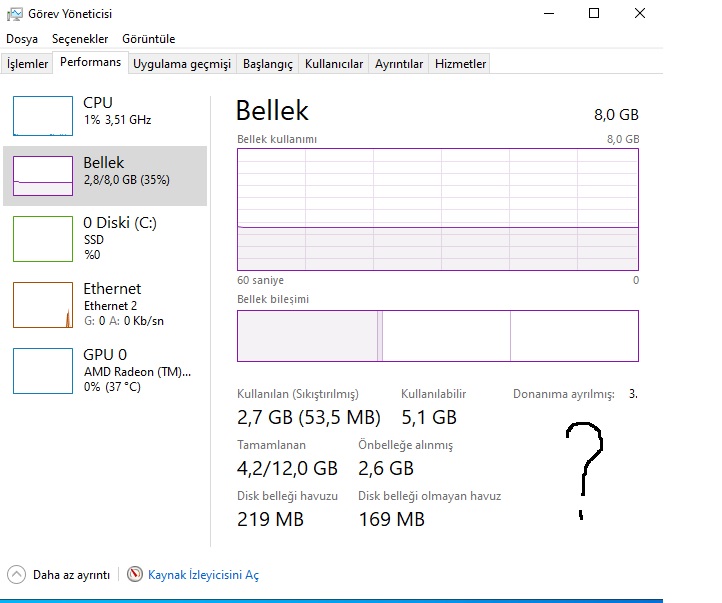Collapse view with Daha az ayrıntı chevron

pos(17,575)
